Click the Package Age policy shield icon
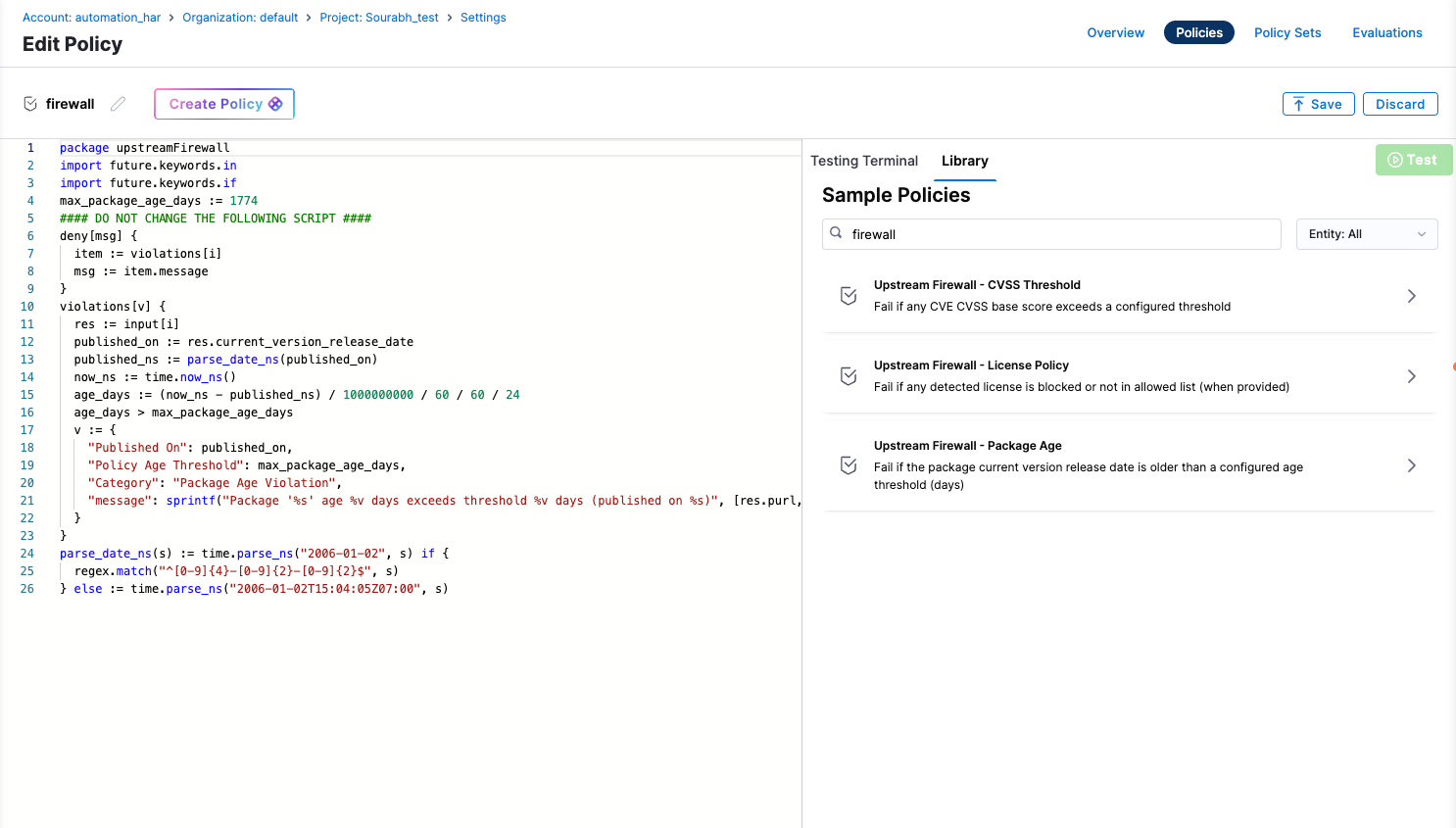This screenshot has height=828, width=1456. coord(849,465)
